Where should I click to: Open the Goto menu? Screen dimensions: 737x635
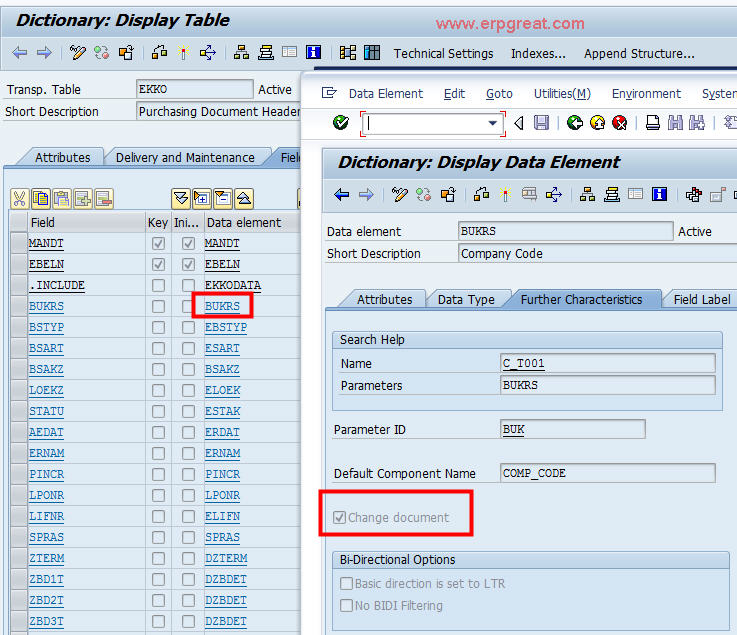(499, 94)
